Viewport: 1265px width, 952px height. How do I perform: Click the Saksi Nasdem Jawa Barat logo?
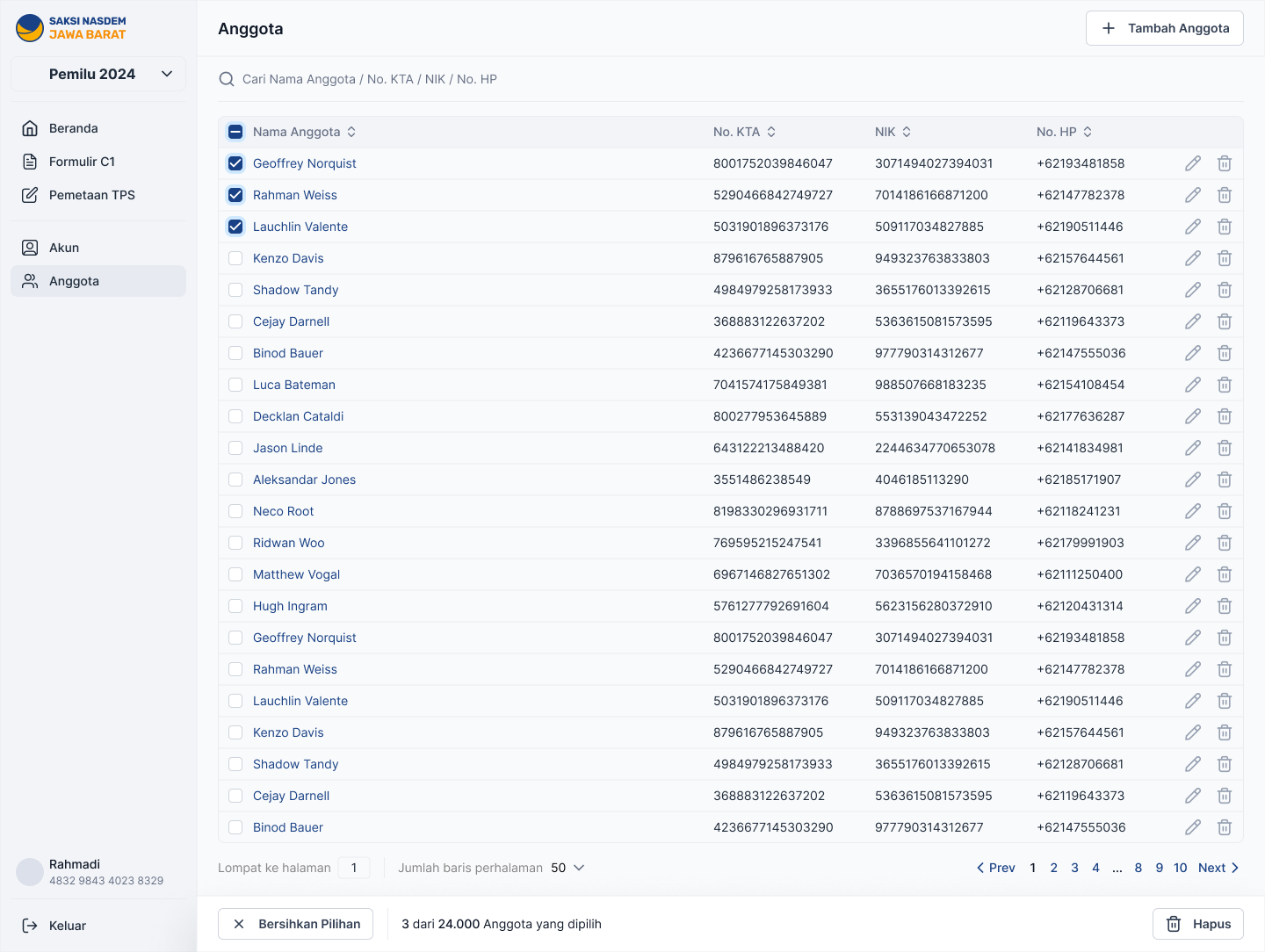coord(71,28)
